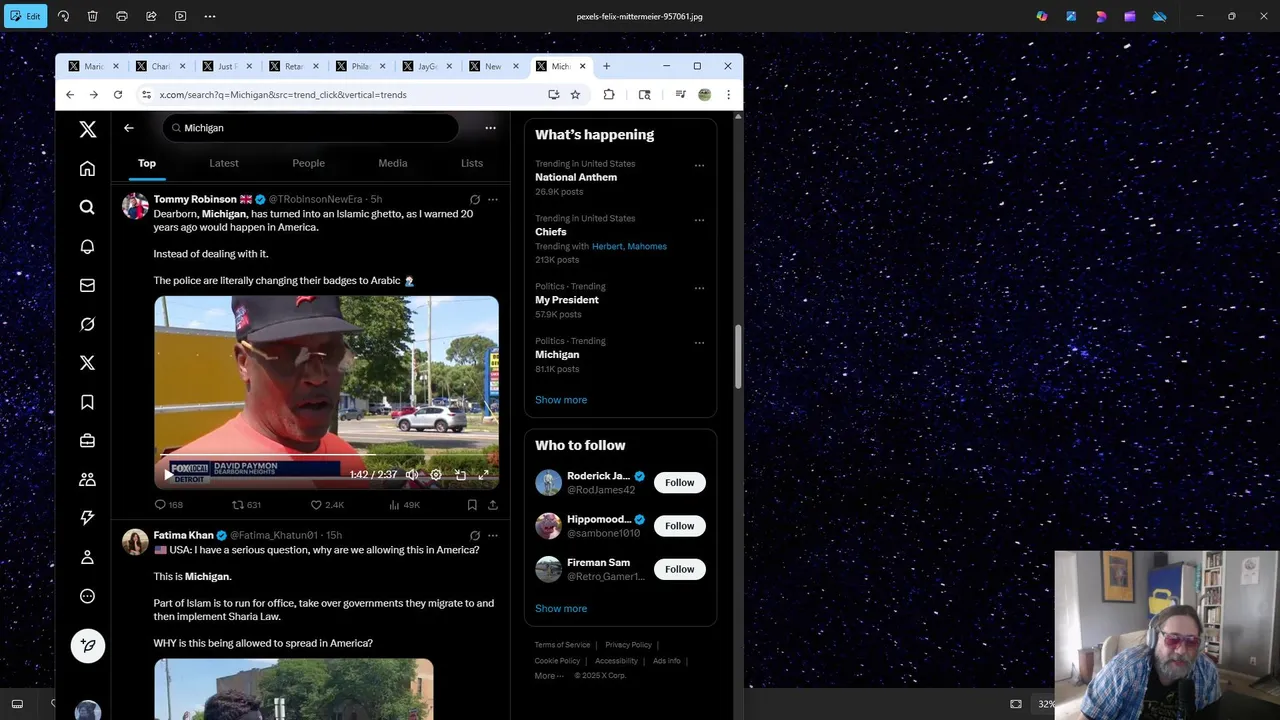This screenshot has width=1280, height=720.
Task: Open video settings gear
Action: click(x=436, y=475)
